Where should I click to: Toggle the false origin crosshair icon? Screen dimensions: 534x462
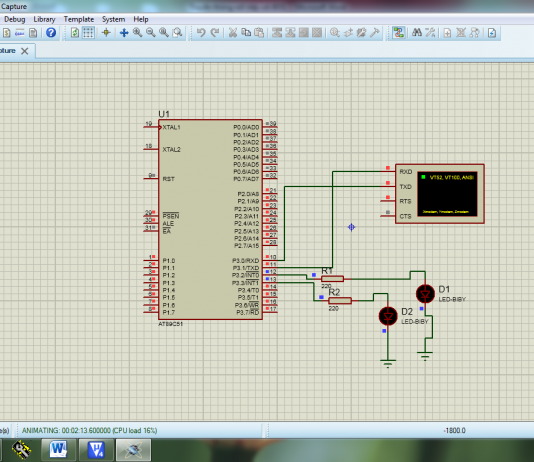tap(106, 33)
